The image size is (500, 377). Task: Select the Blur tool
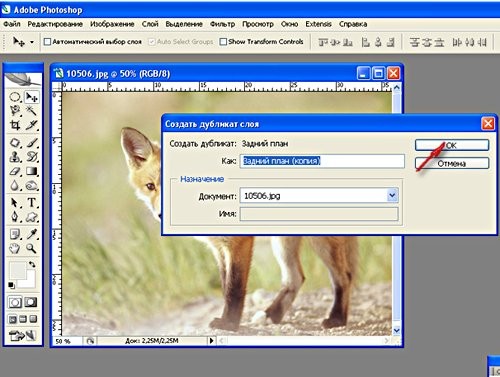click(x=15, y=185)
